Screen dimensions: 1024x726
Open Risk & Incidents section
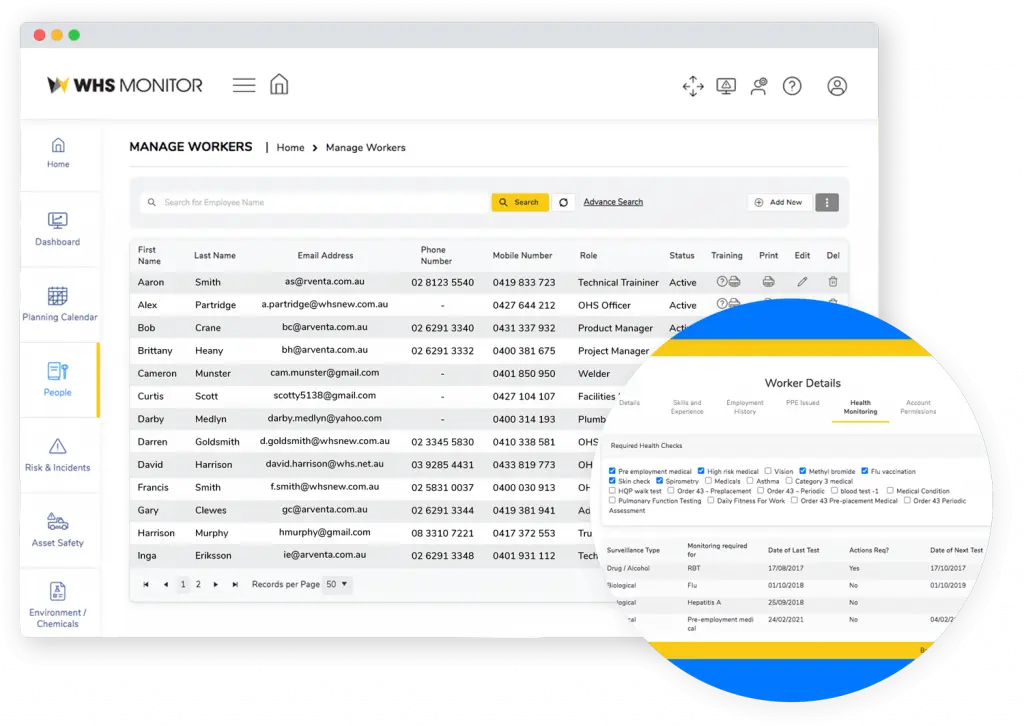[x=57, y=454]
